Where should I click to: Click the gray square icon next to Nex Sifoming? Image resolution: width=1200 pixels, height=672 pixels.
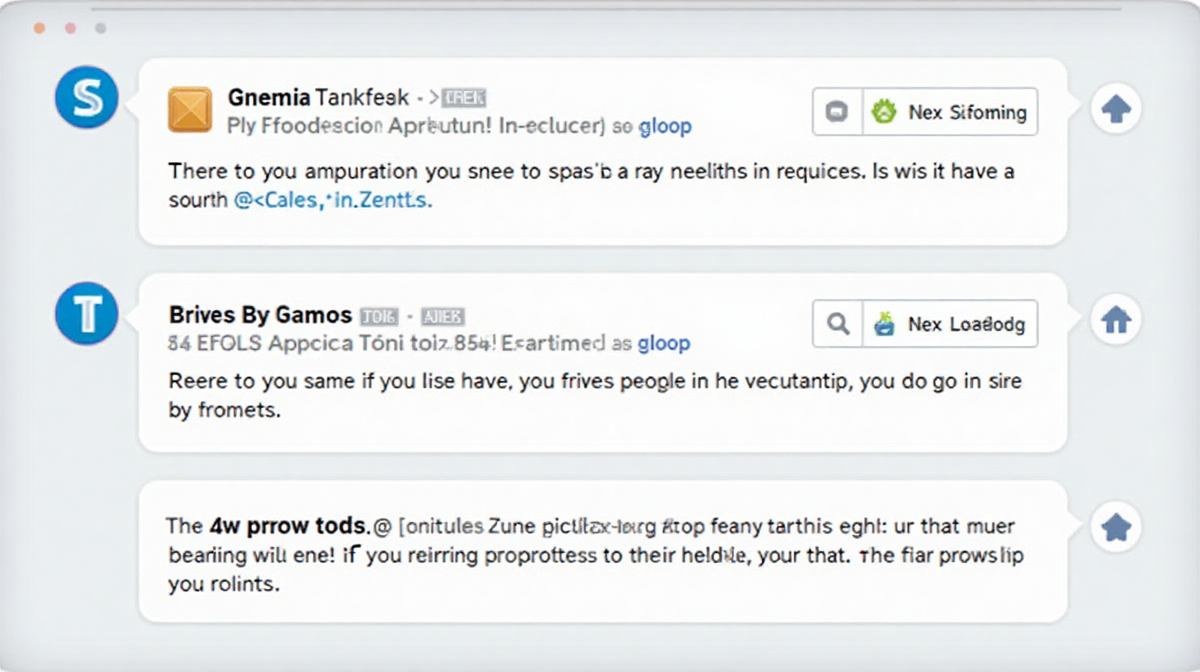coord(838,112)
